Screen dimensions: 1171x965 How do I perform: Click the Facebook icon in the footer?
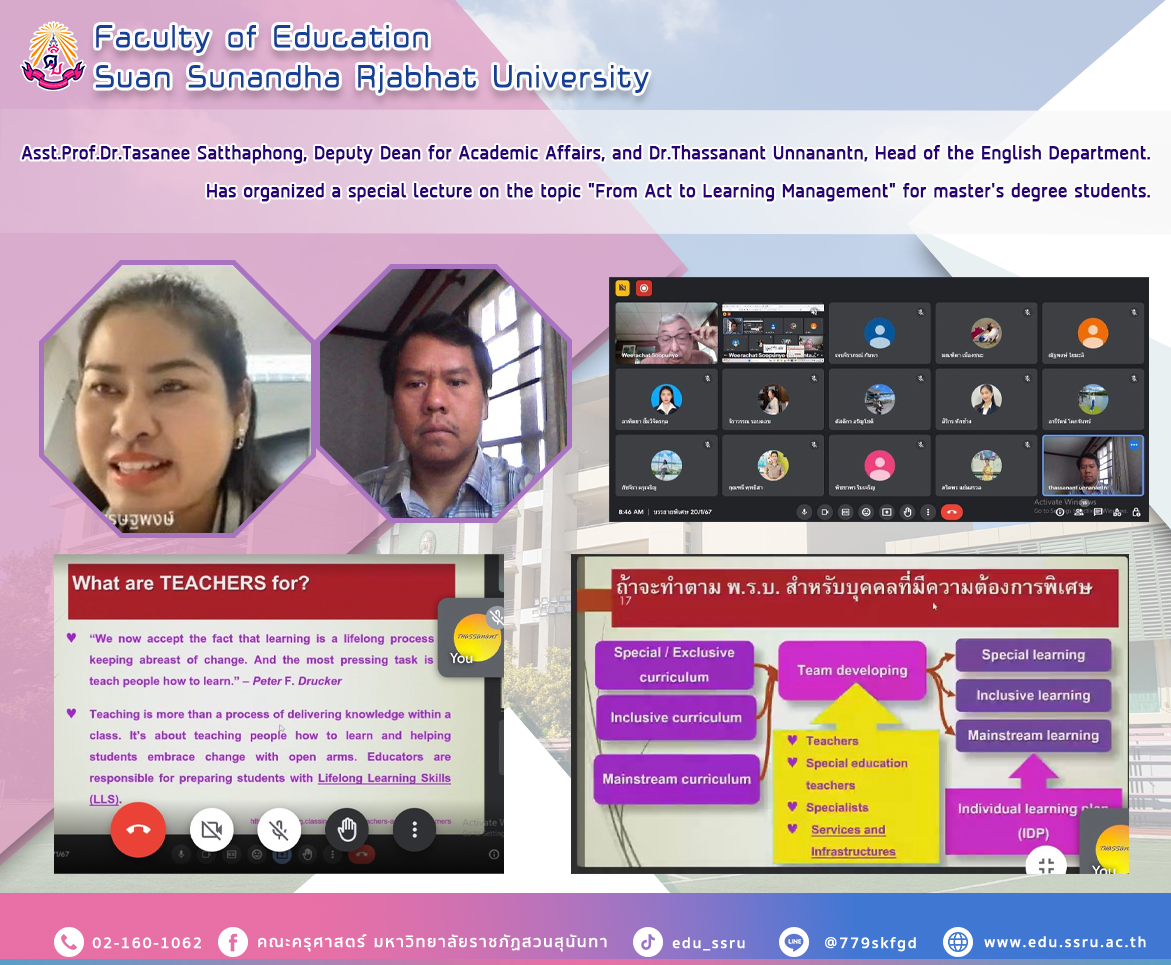[232, 942]
